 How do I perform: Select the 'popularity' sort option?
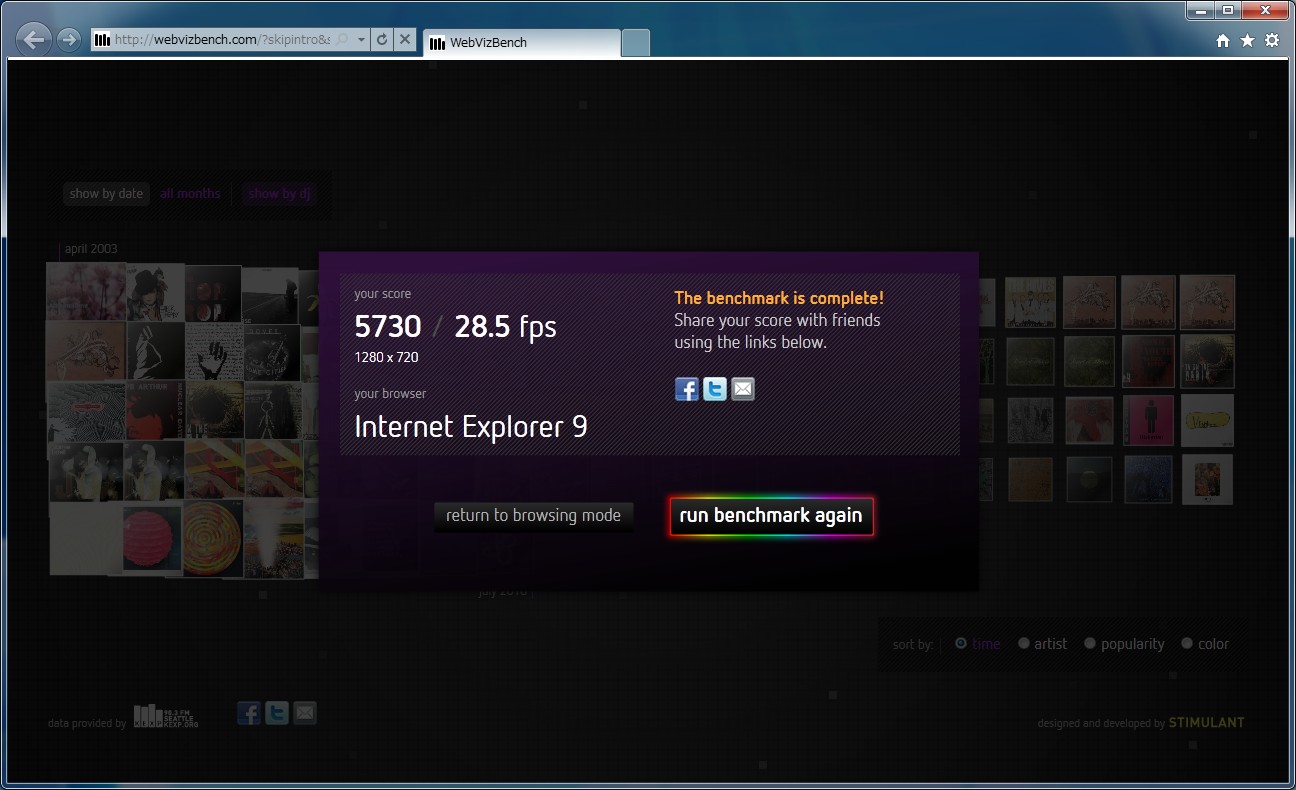pos(1124,644)
